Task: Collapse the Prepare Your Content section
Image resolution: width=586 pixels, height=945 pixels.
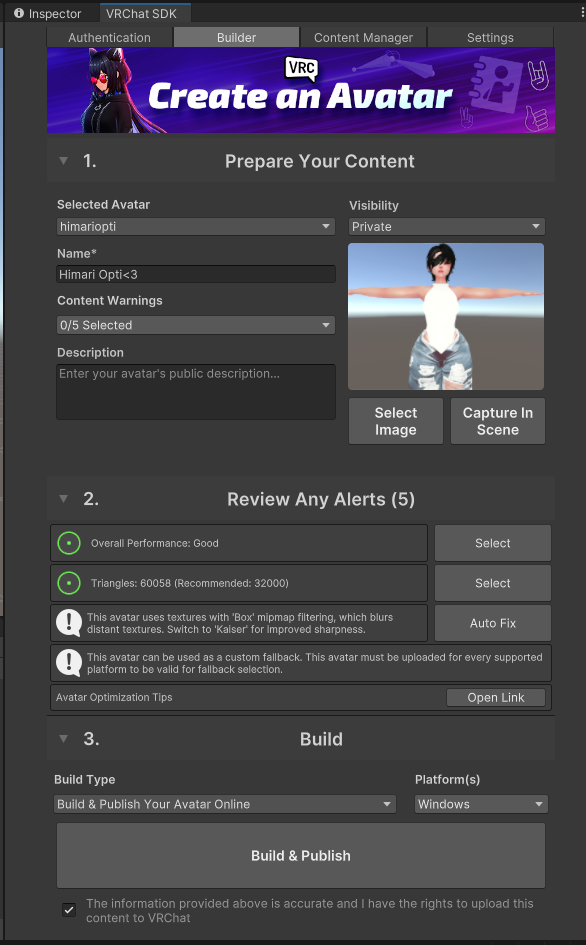Action: click(63, 161)
